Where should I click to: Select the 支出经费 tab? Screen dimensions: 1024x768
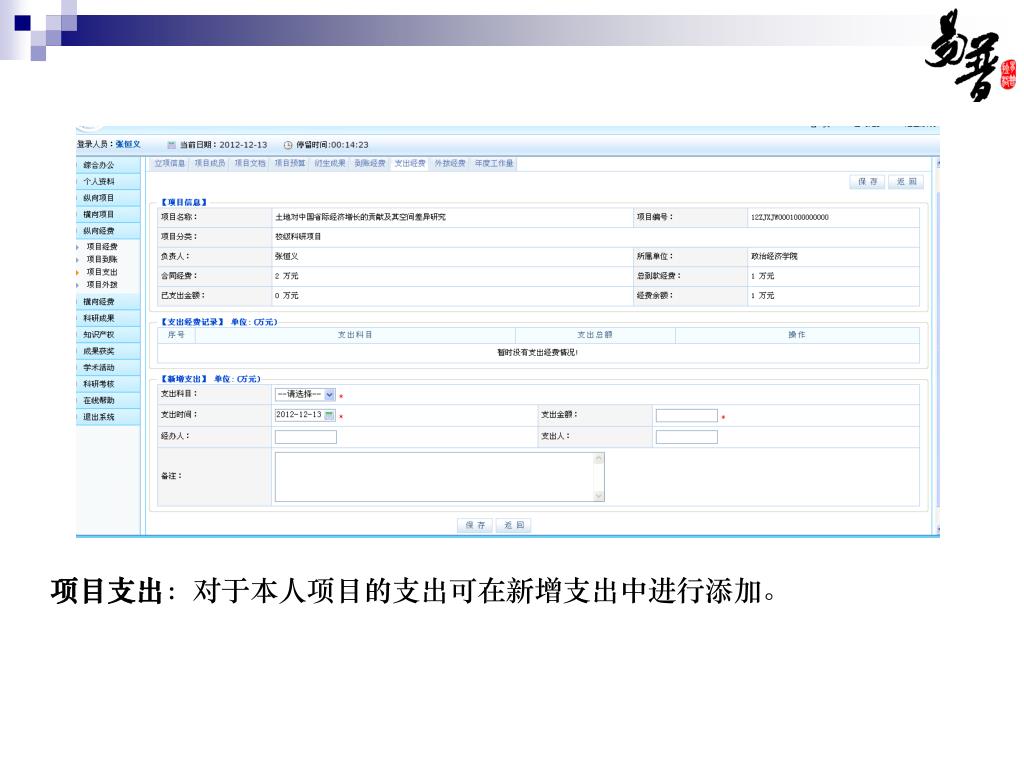(x=410, y=163)
